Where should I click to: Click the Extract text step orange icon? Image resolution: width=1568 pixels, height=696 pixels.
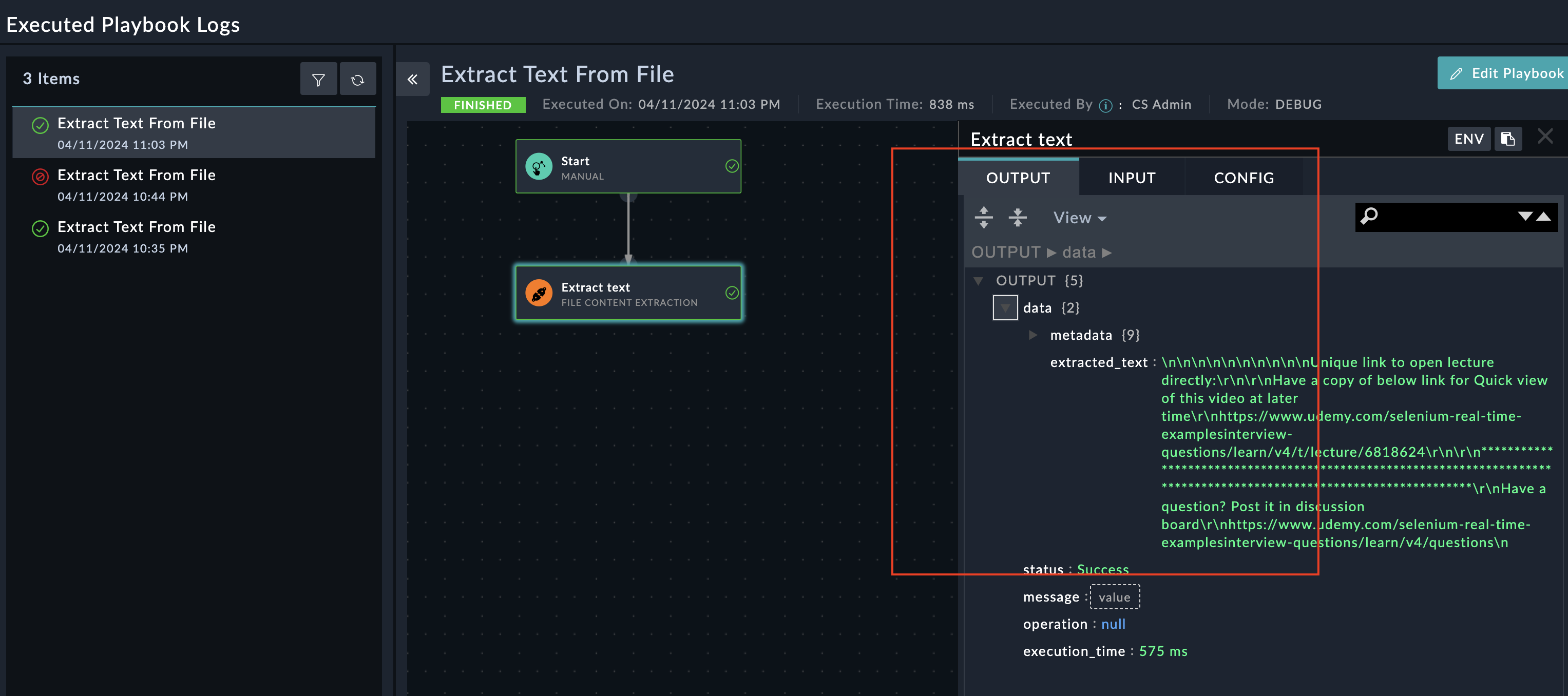(x=538, y=293)
